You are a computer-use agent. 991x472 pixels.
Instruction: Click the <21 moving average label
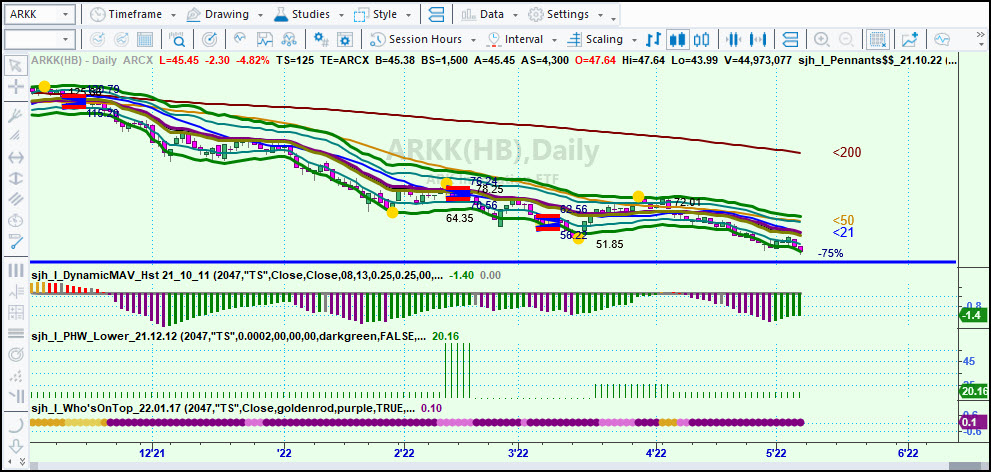pyautogui.click(x=844, y=233)
